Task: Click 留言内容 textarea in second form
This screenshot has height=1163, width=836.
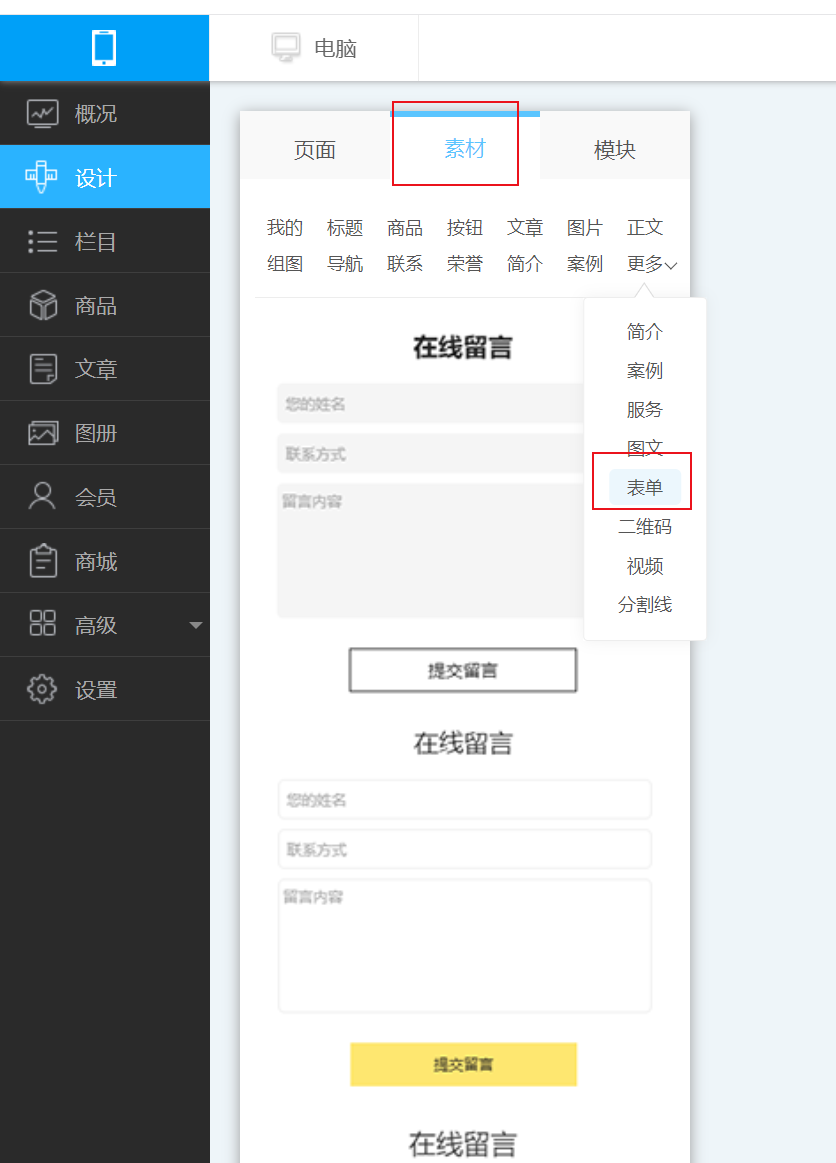Action: (464, 945)
